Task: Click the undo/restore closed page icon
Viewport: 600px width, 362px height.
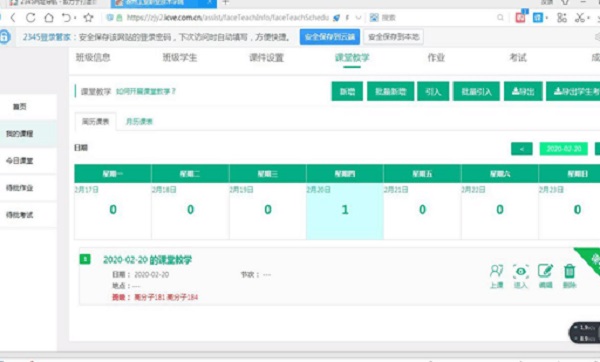Action: pyautogui.click(x=67, y=18)
